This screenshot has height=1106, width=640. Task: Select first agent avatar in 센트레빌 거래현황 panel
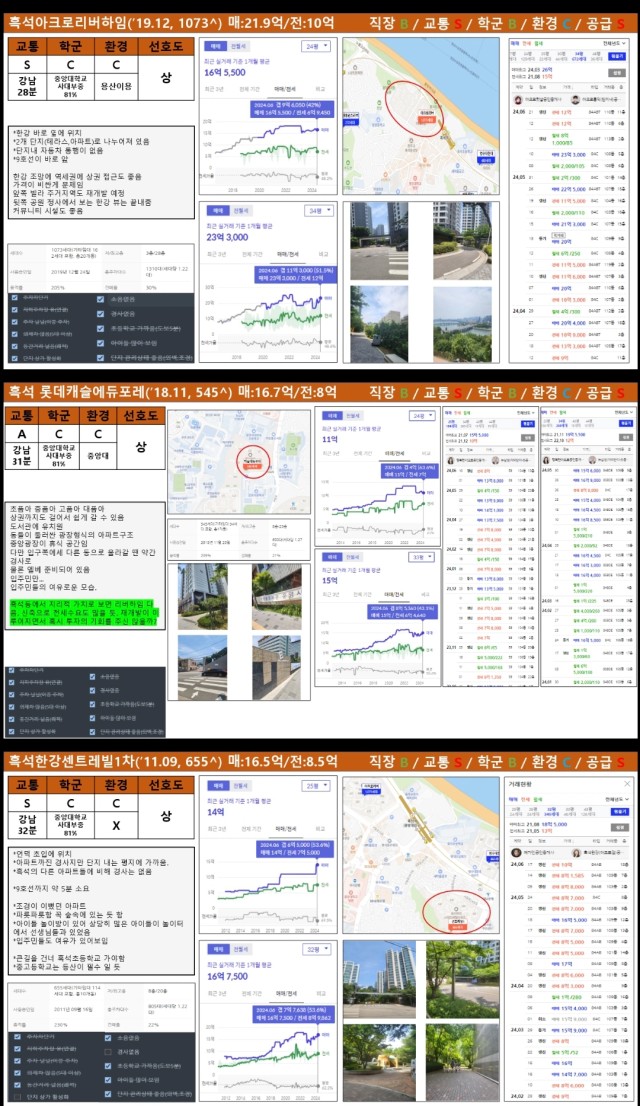517,853
